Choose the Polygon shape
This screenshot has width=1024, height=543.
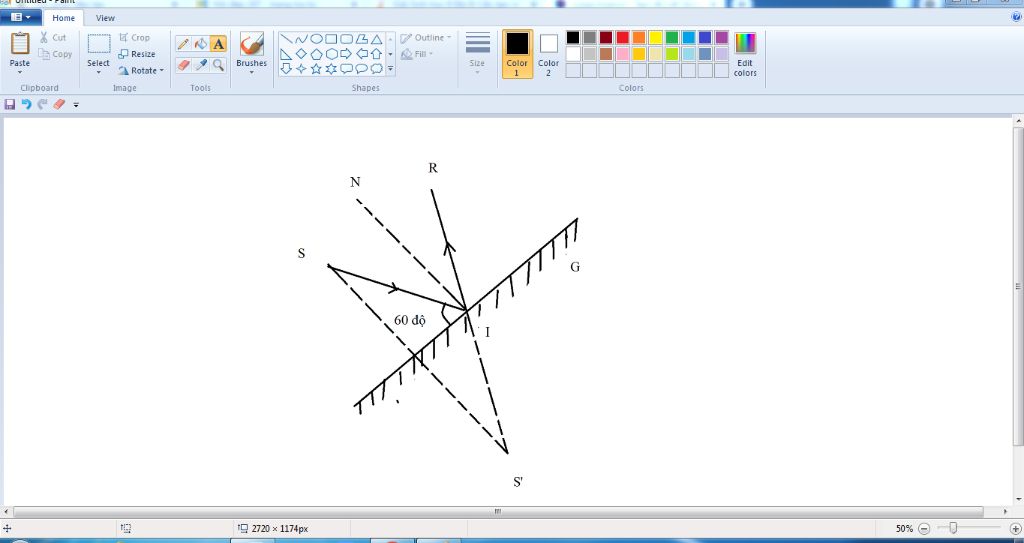coord(361,39)
